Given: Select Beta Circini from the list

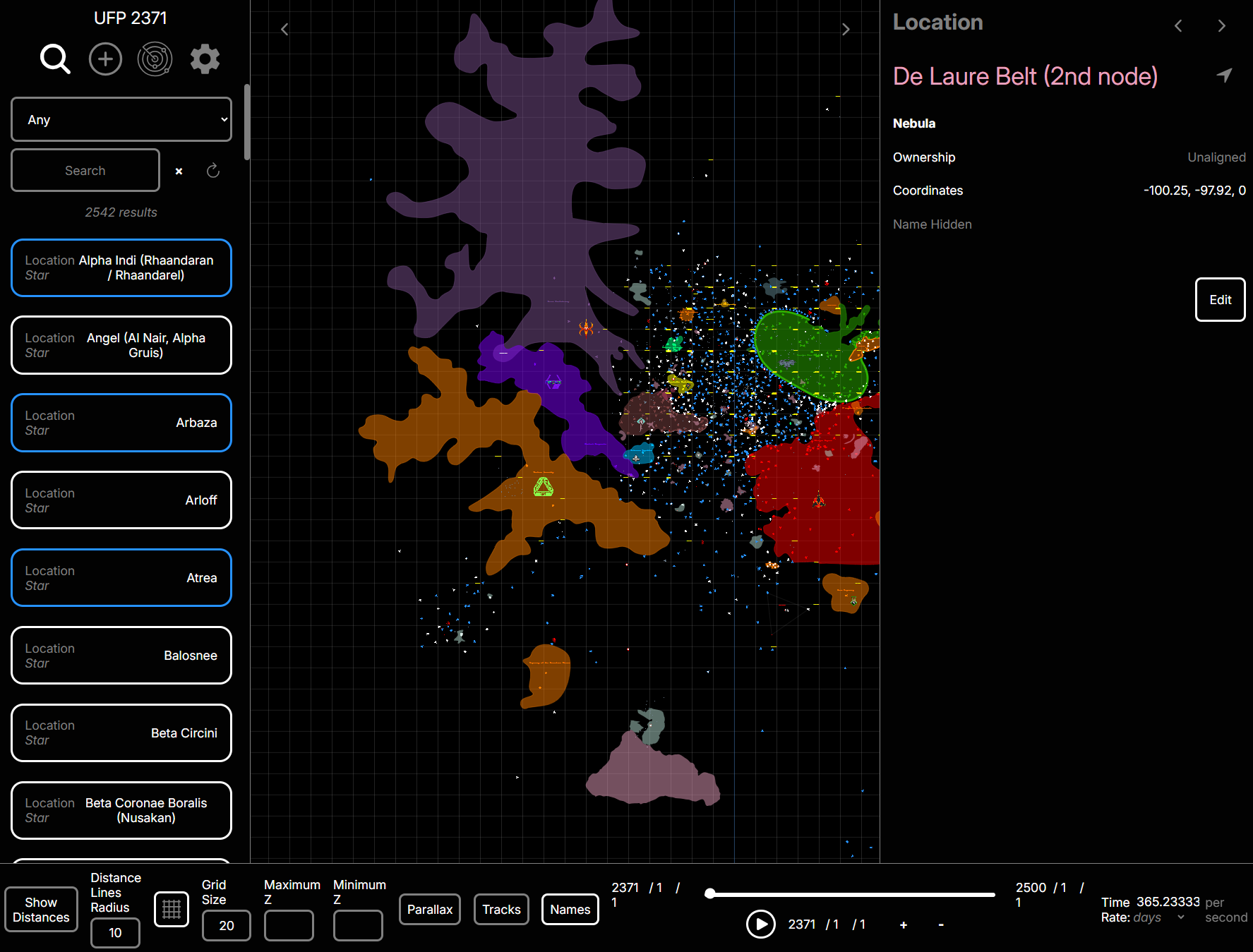Looking at the screenshot, I should (121, 733).
